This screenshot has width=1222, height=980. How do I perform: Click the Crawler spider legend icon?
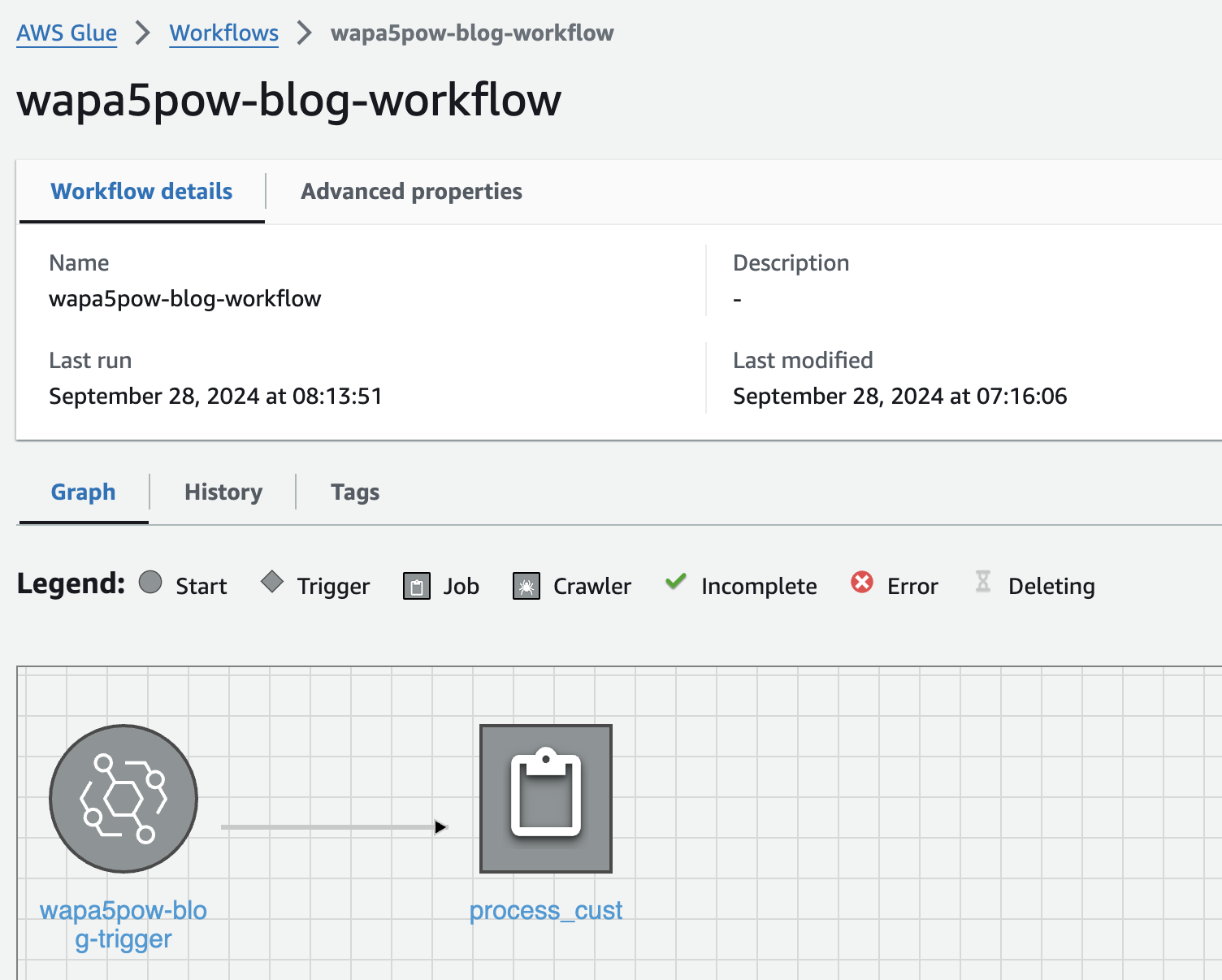526,586
